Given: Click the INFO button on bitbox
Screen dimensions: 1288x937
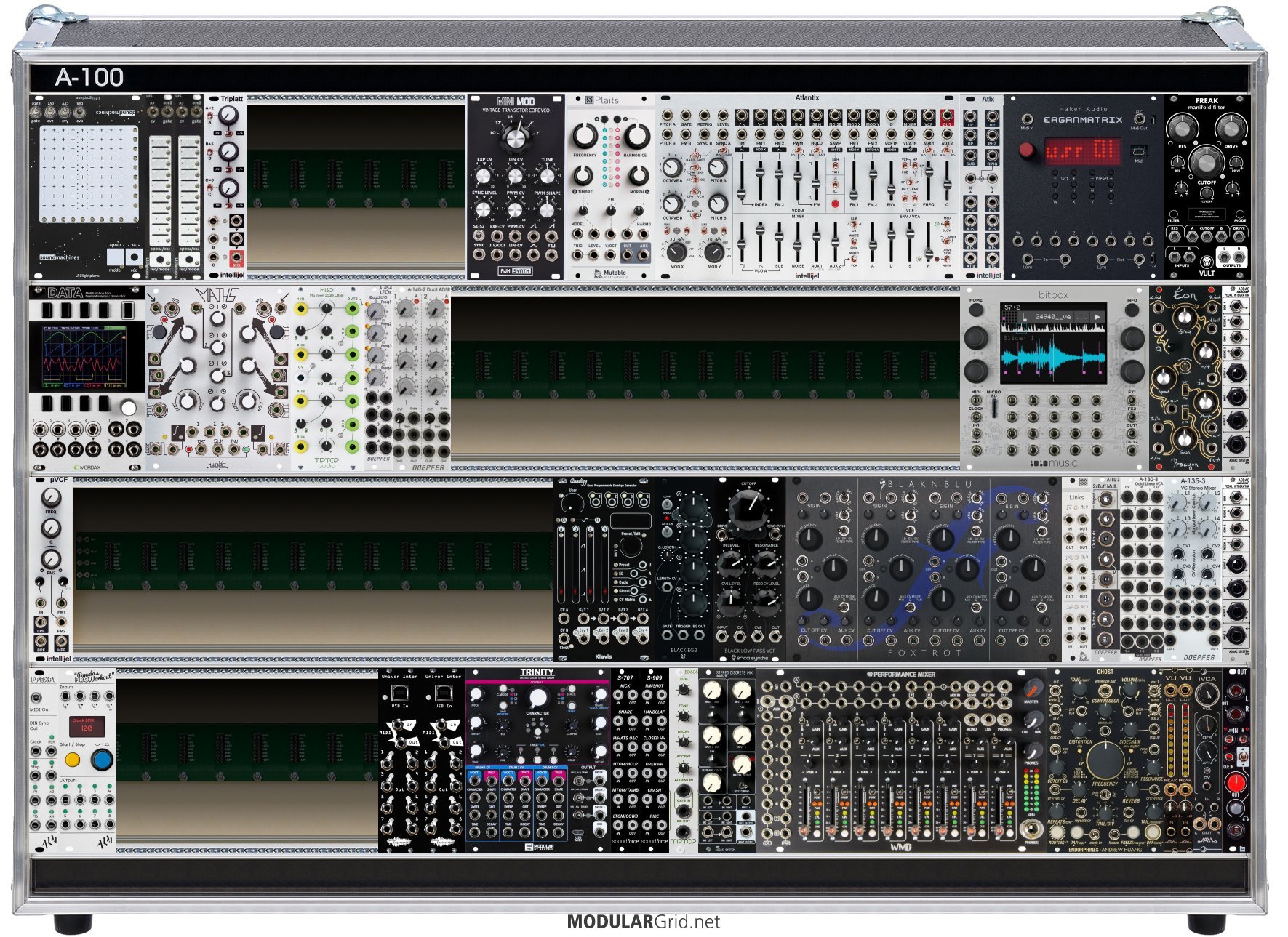Looking at the screenshot, I should [1132, 310].
